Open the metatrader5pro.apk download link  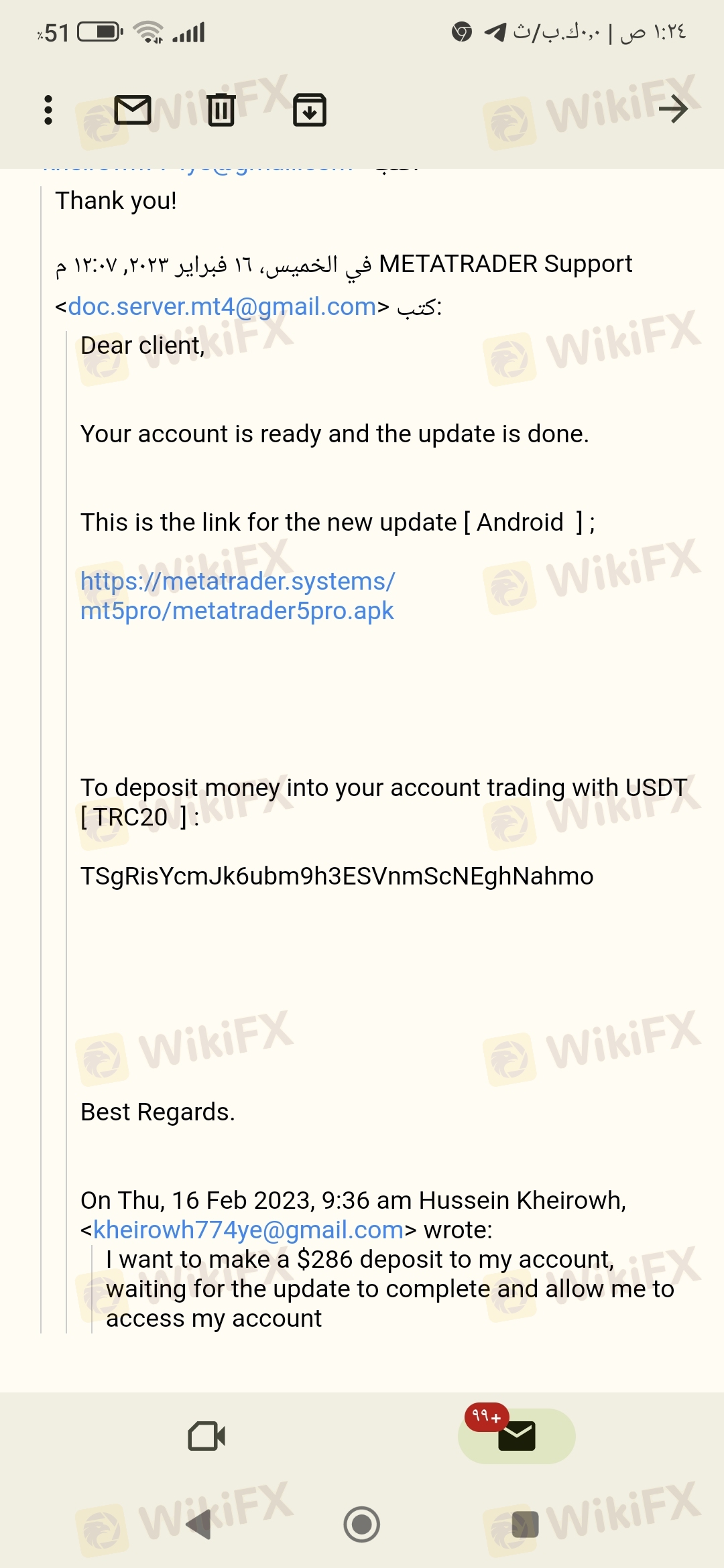(238, 596)
